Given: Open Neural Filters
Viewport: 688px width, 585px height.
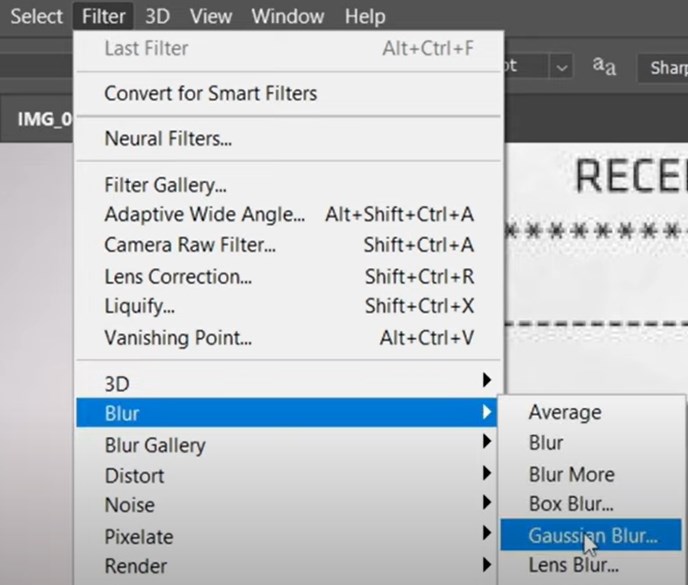Looking at the screenshot, I should point(168,139).
